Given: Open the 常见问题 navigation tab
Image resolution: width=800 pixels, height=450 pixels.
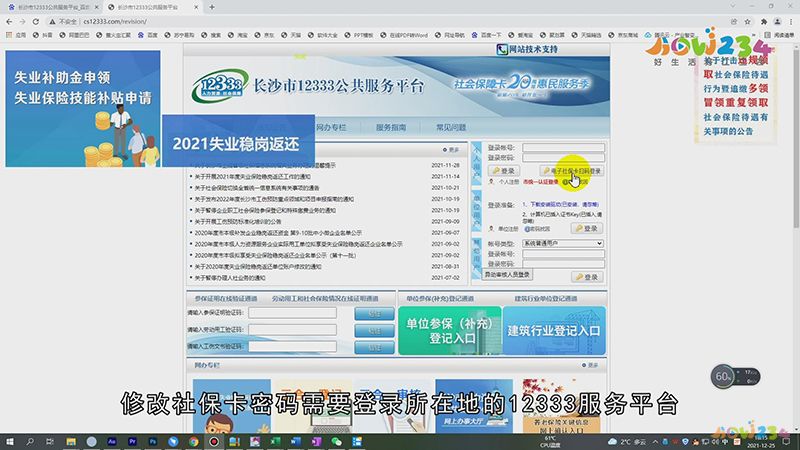Looking at the screenshot, I should click(451, 128).
